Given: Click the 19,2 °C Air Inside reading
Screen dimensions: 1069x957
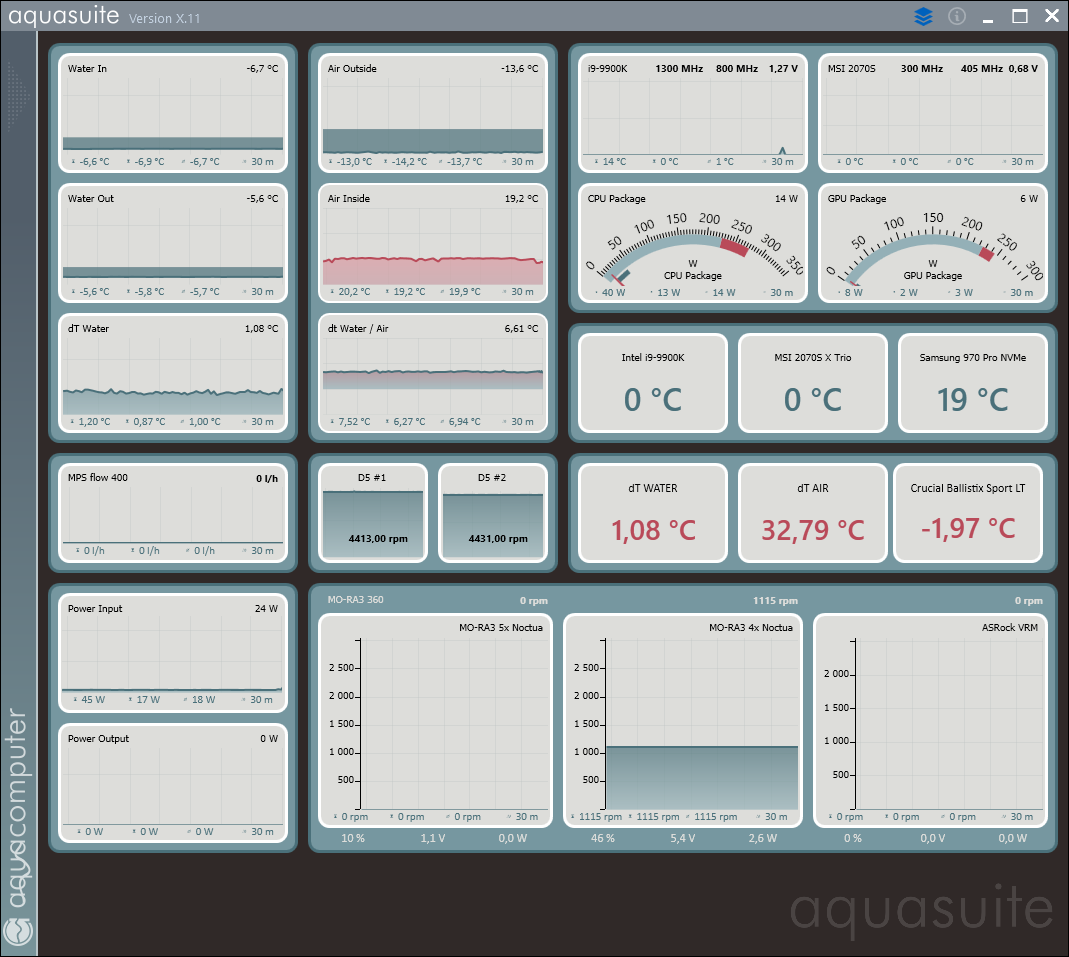Looking at the screenshot, I should click(x=522, y=198).
